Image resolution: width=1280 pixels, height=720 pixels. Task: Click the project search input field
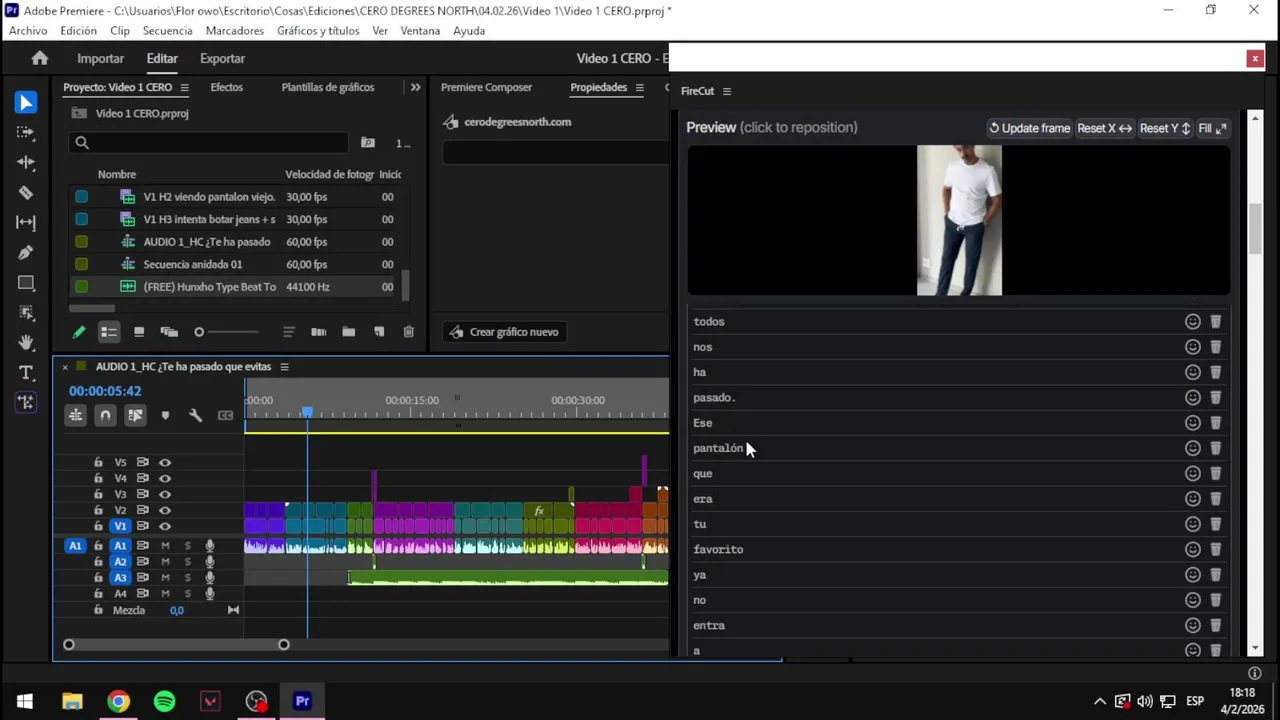[210, 143]
